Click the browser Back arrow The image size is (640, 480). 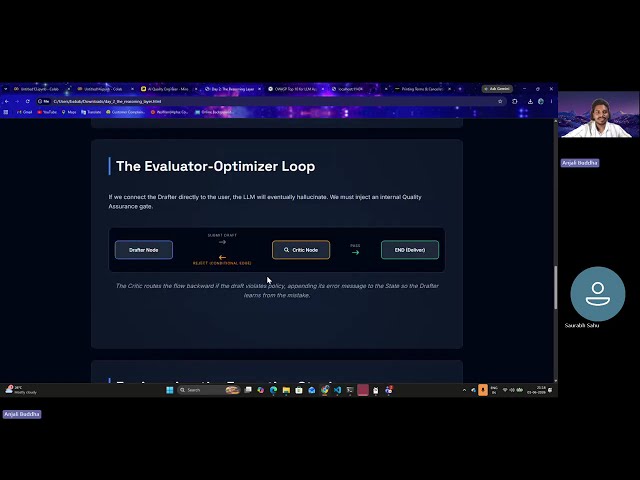click(7, 101)
